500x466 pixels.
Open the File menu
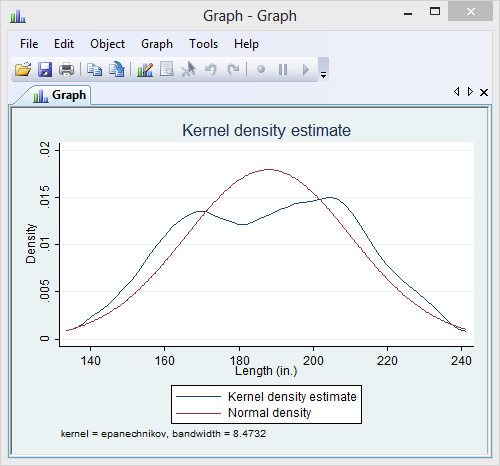tap(29, 44)
